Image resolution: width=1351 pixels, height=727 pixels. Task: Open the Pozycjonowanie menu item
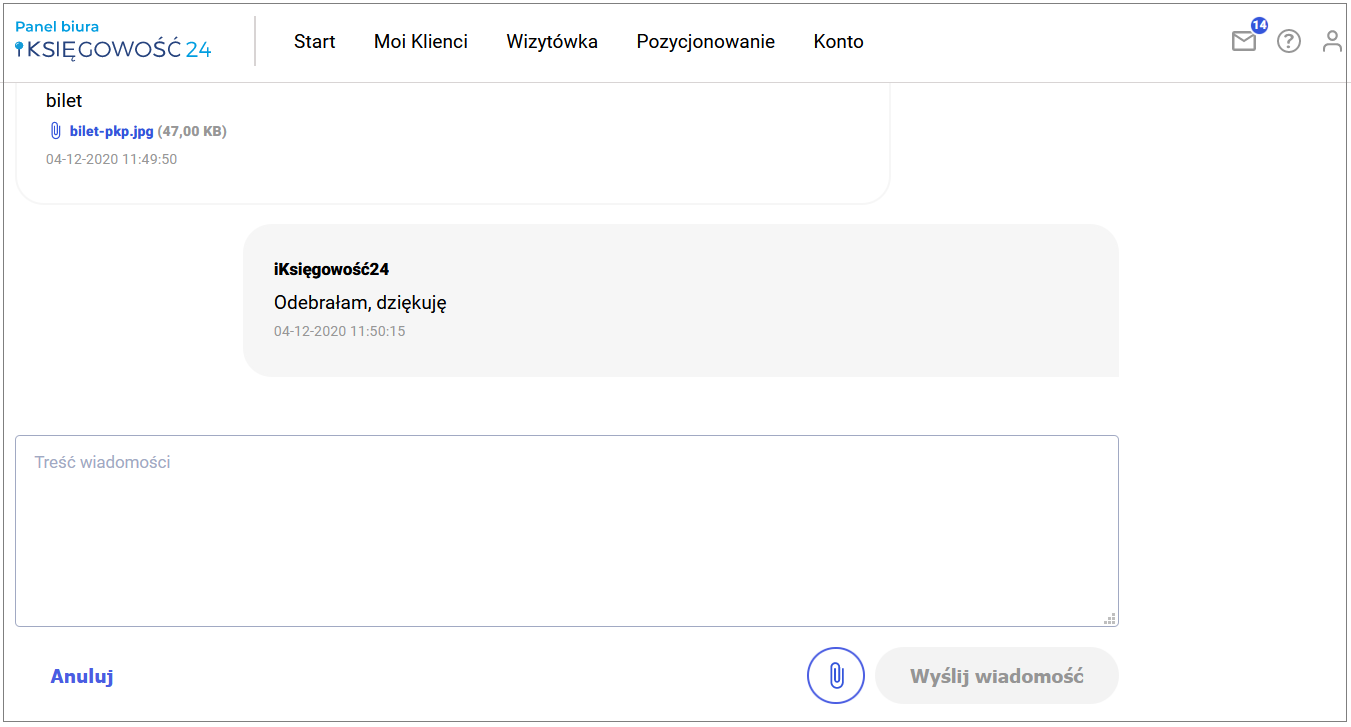(x=705, y=42)
